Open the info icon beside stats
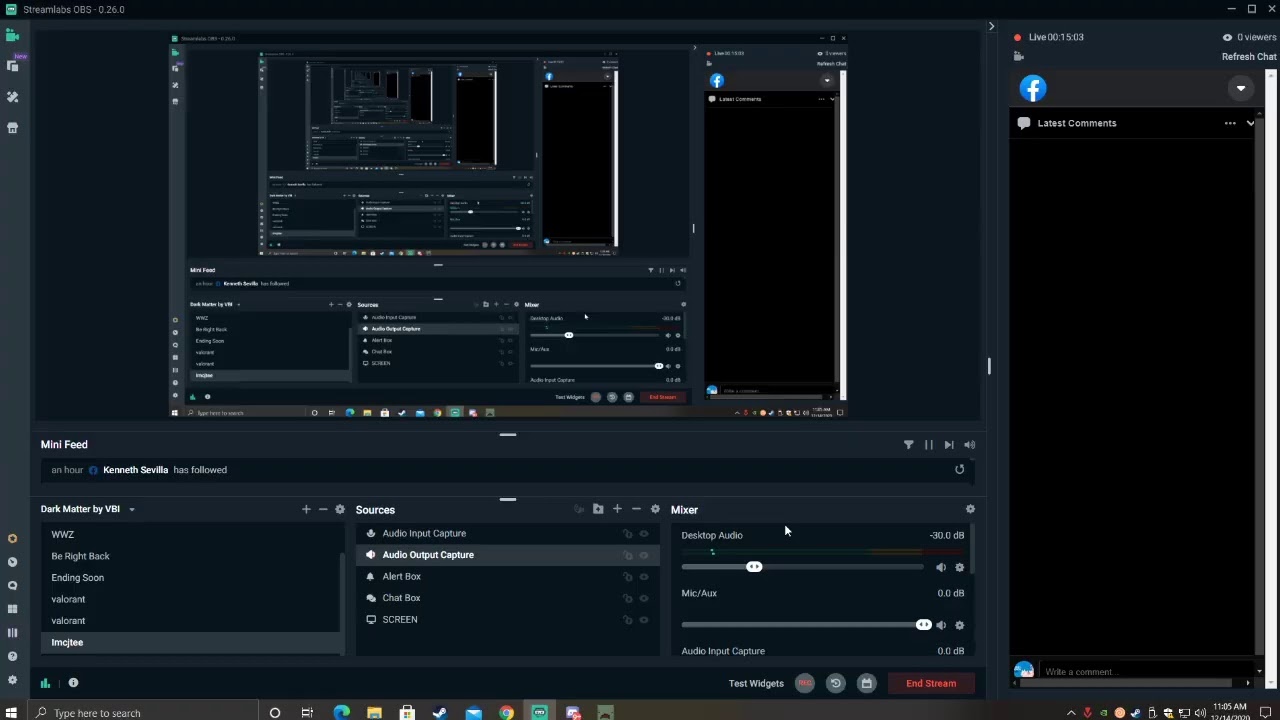 point(73,683)
